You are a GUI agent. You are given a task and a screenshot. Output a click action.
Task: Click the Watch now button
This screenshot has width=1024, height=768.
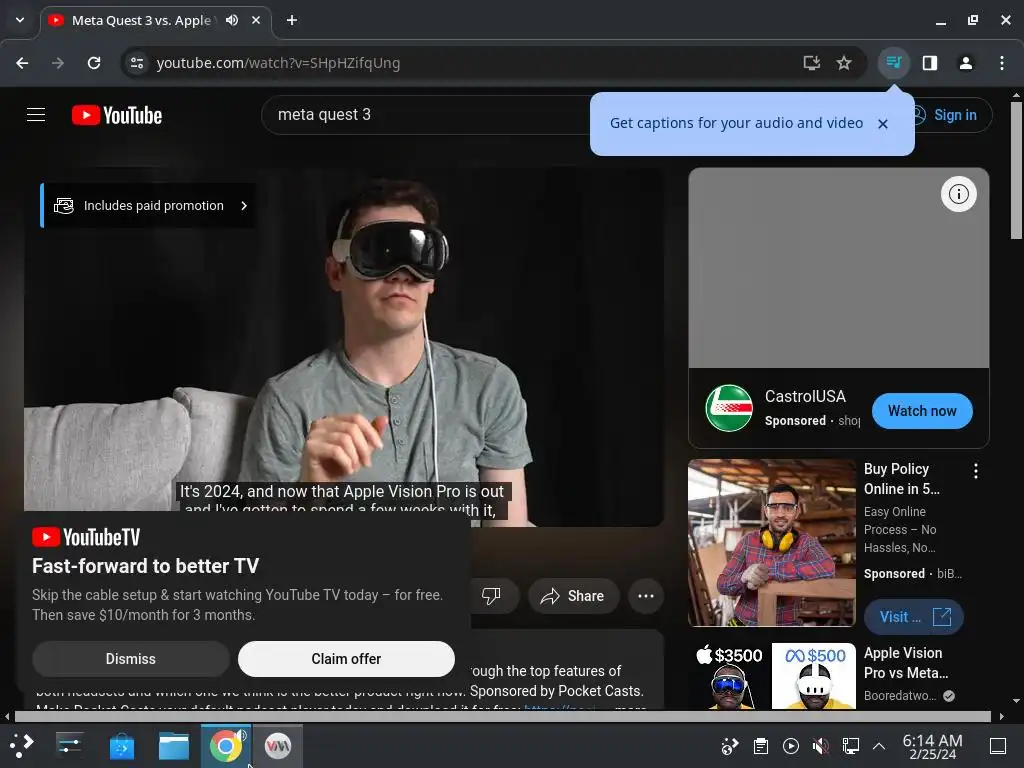[922, 411]
